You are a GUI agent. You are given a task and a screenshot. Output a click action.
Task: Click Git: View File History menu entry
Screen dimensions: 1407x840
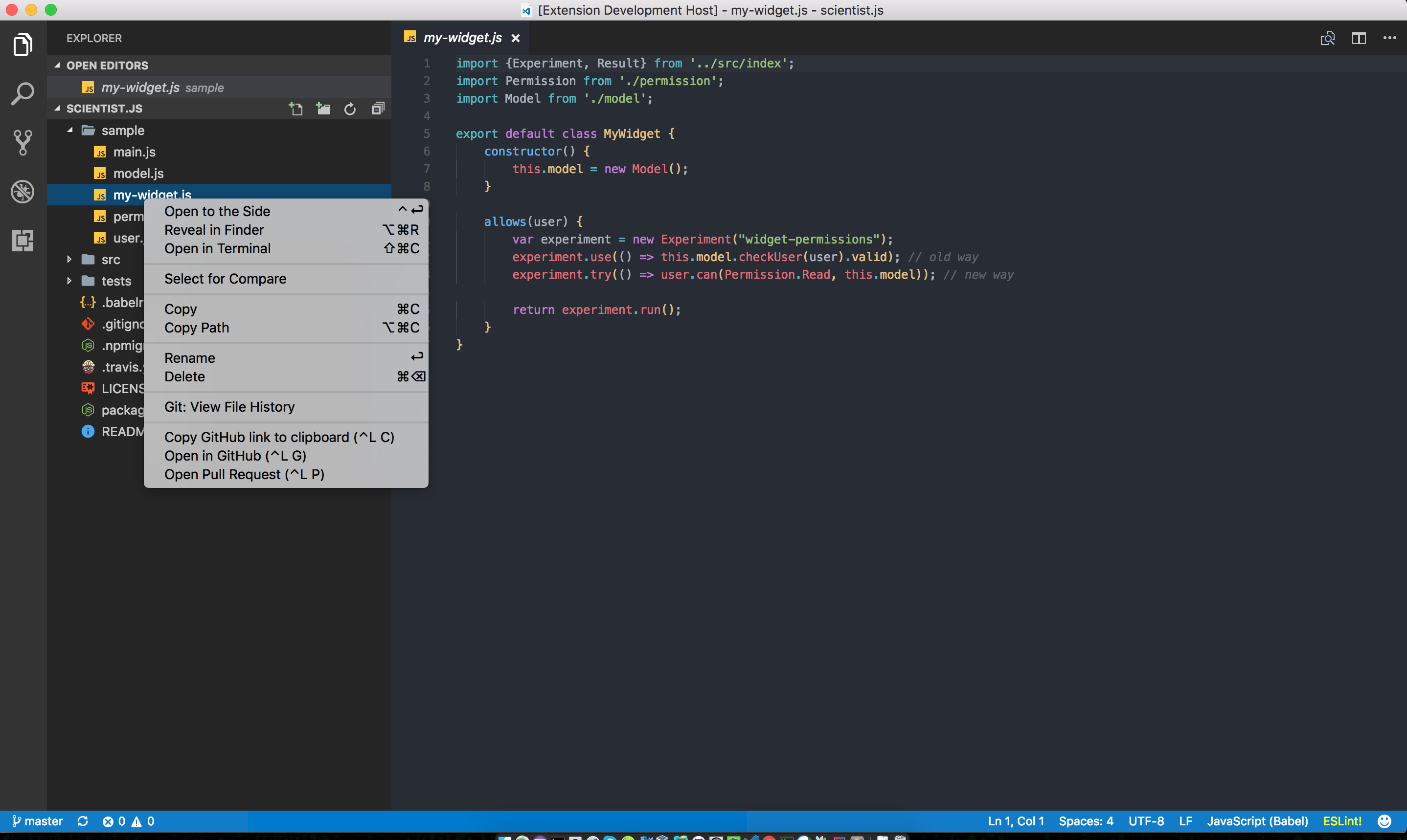[229, 407]
